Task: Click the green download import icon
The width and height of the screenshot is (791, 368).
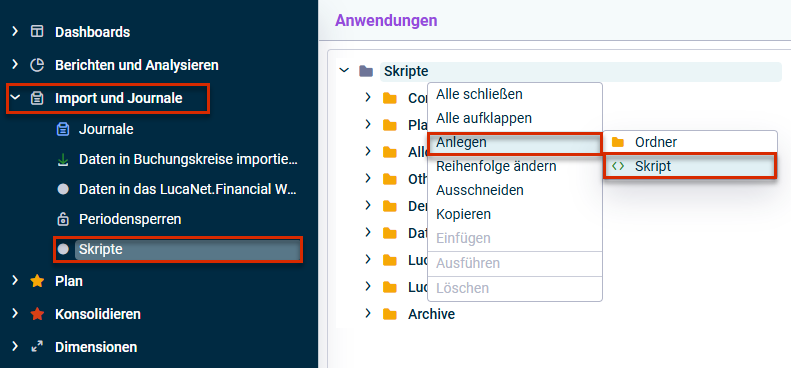Action: pos(63,160)
